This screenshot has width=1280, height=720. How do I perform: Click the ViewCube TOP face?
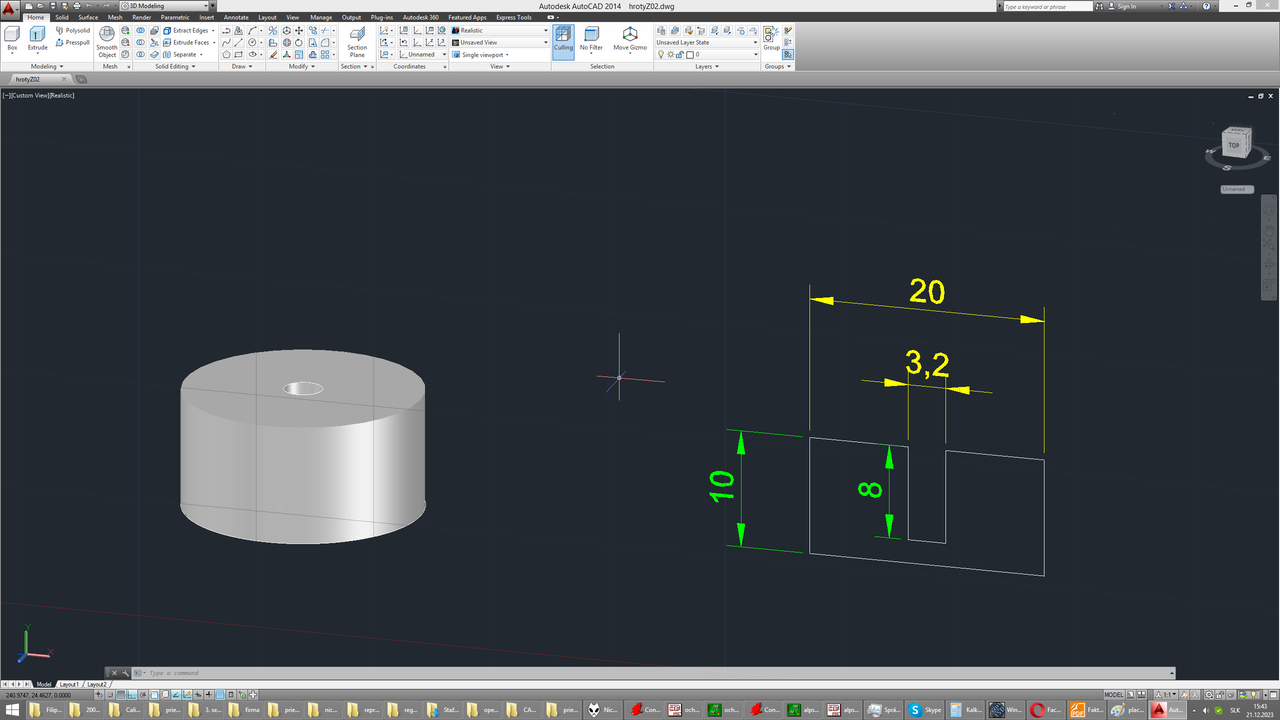(x=1234, y=145)
